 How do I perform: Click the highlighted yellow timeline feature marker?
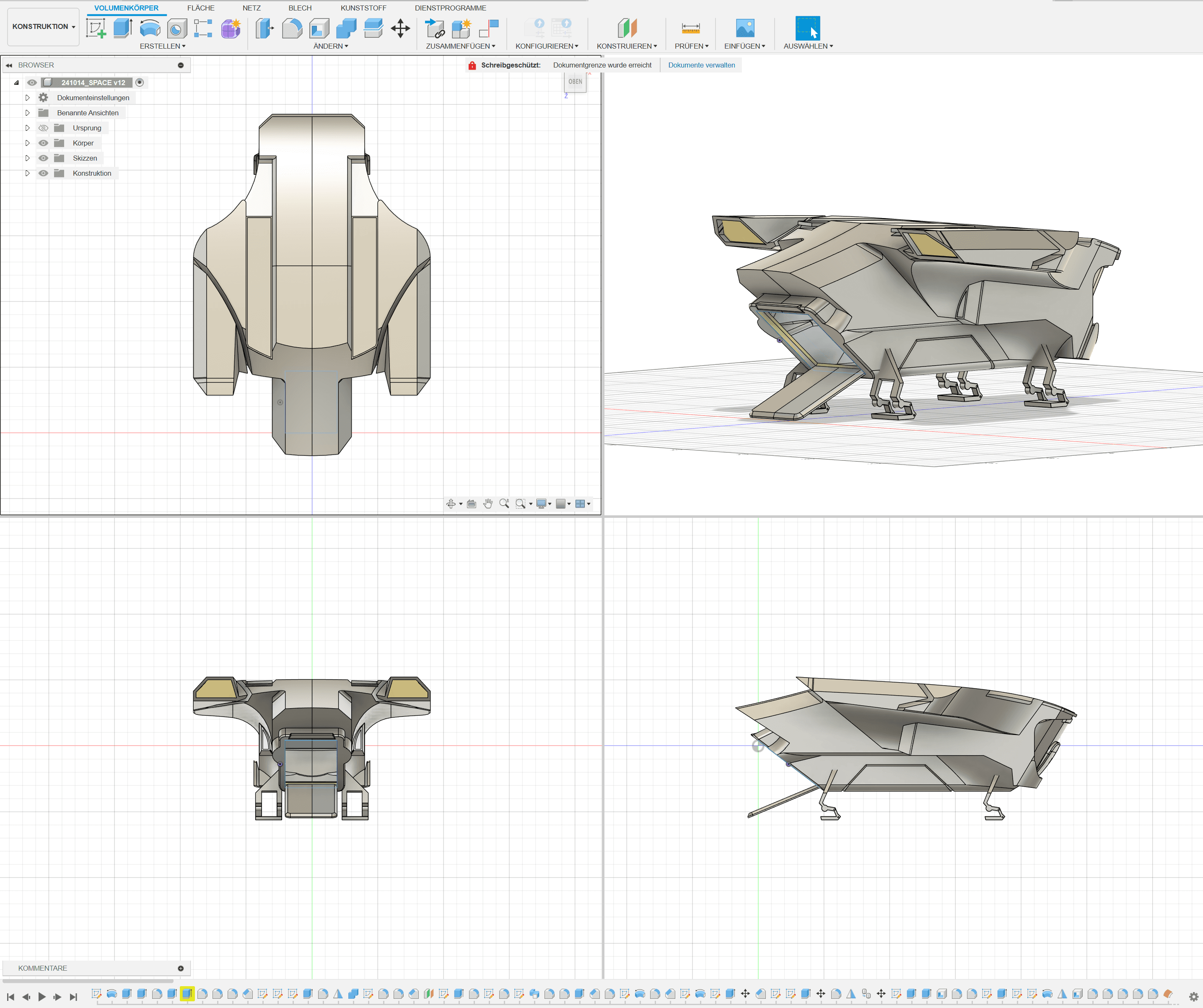tap(187, 994)
